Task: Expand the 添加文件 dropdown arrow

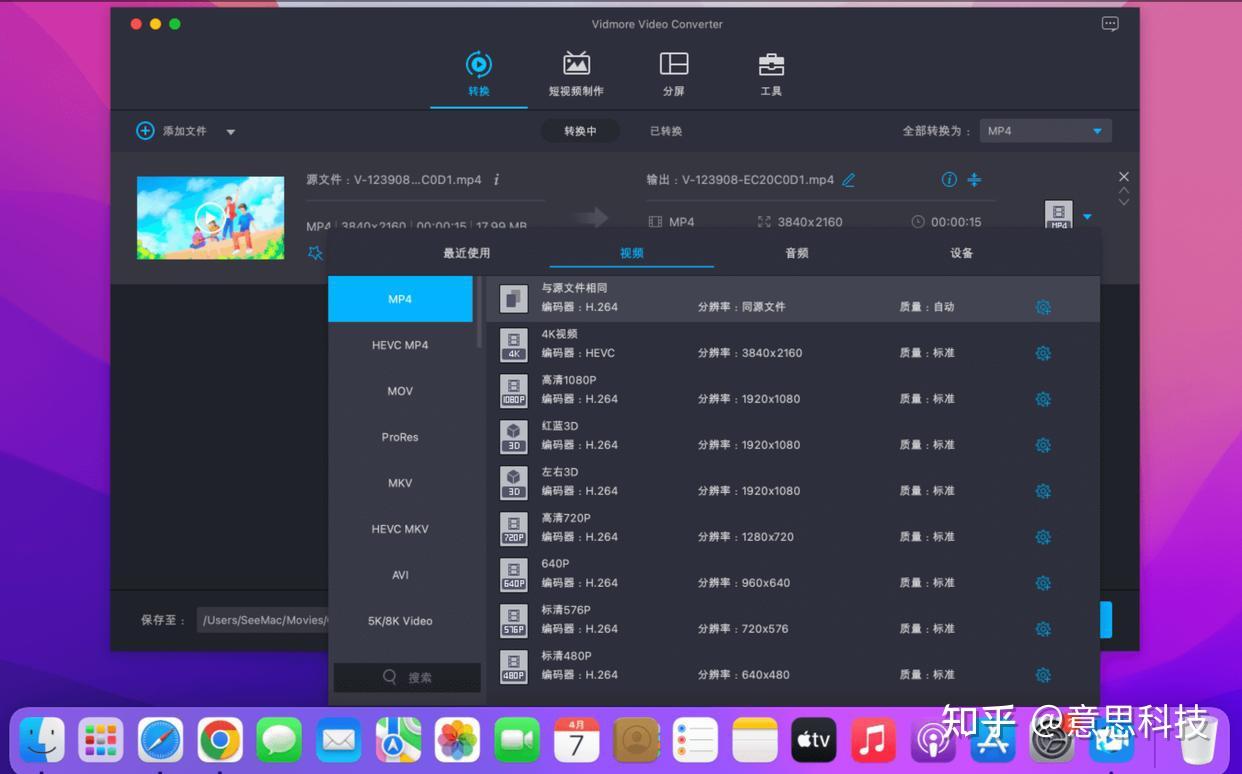Action: (231, 130)
